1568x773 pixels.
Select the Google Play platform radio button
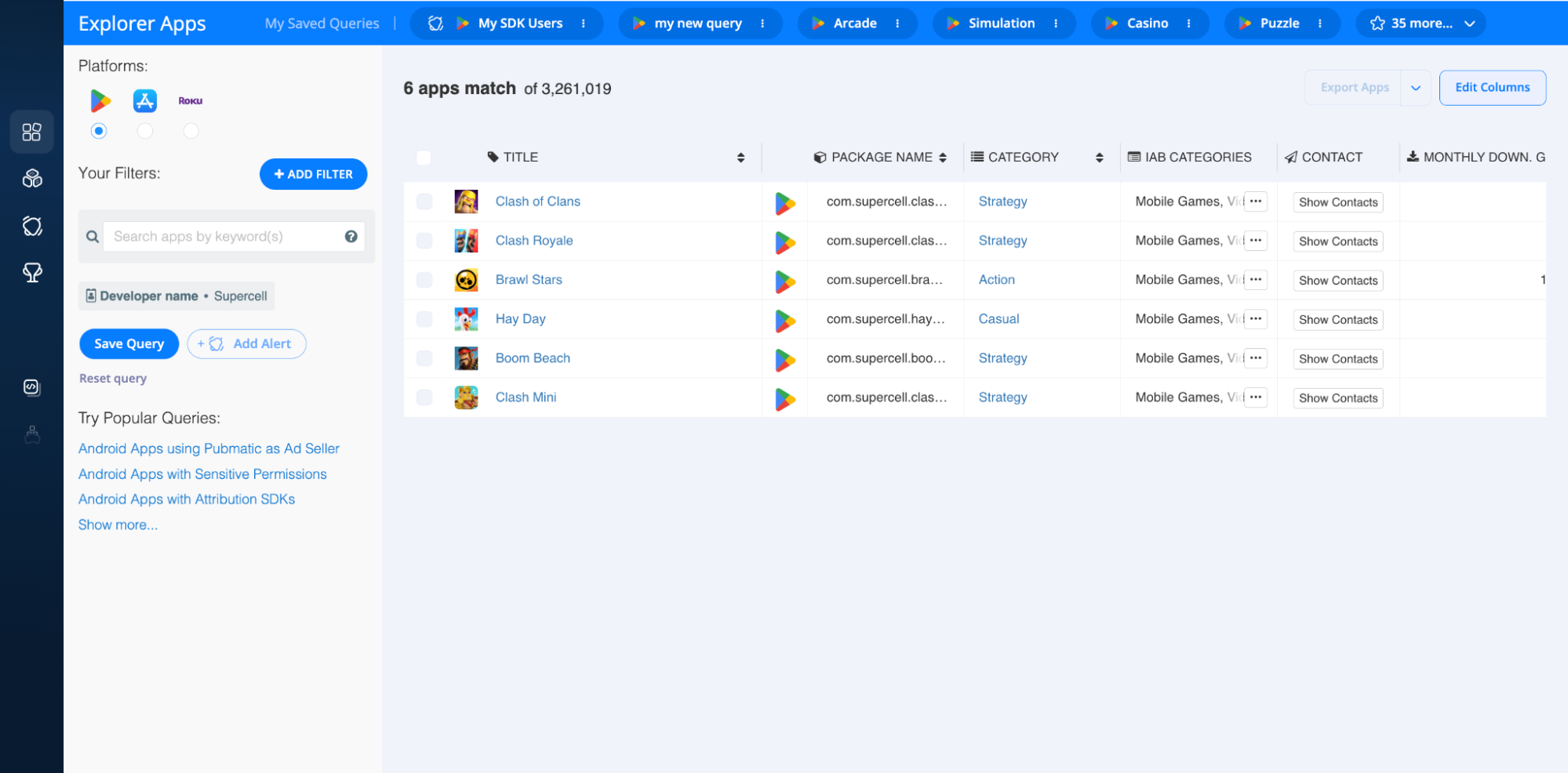point(99,131)
